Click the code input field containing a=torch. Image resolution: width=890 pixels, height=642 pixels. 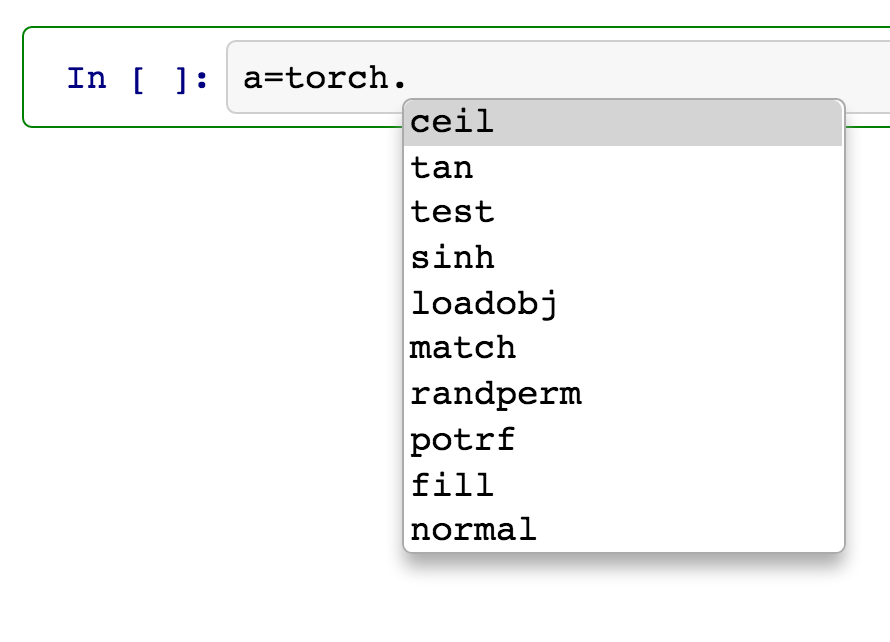320,77
